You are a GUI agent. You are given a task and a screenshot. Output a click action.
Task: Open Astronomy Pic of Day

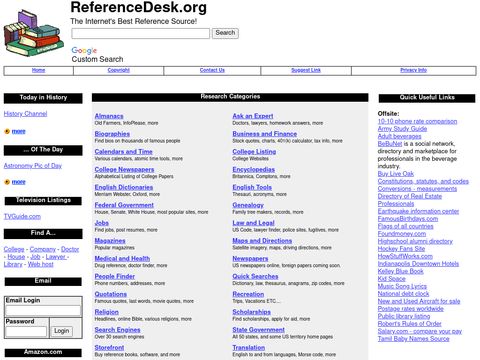[33, 166]
